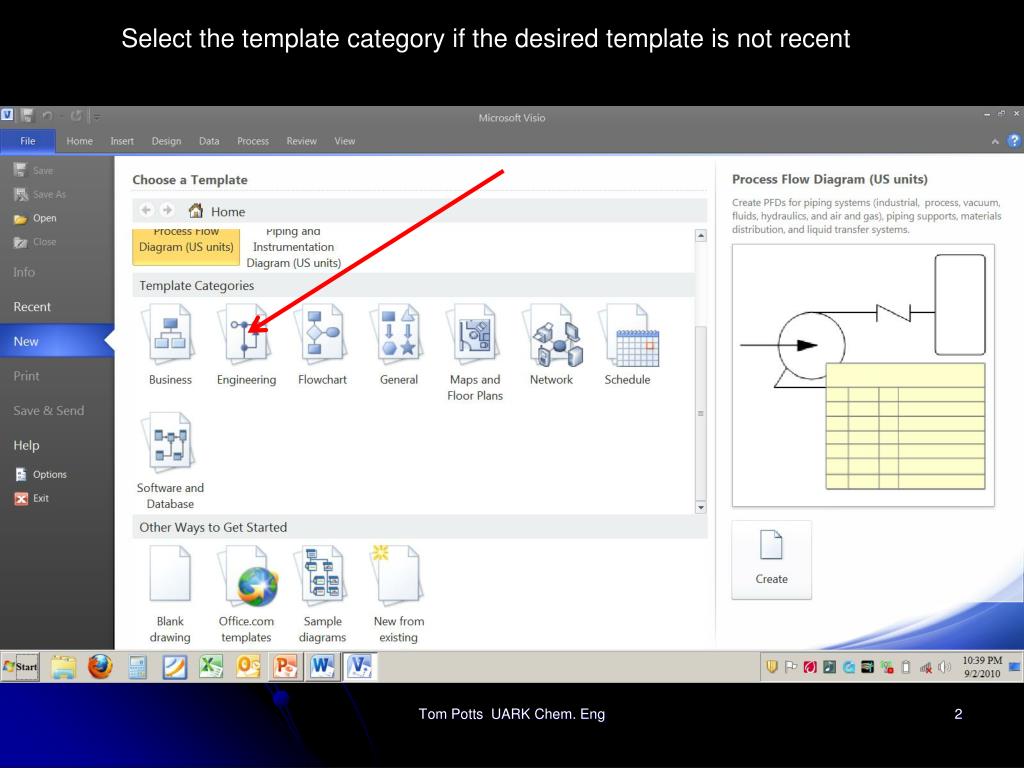The width and height of the screenshot is (1024, 768).
Task: Open Save & Send in the sidebar
Action: [49, 410]
